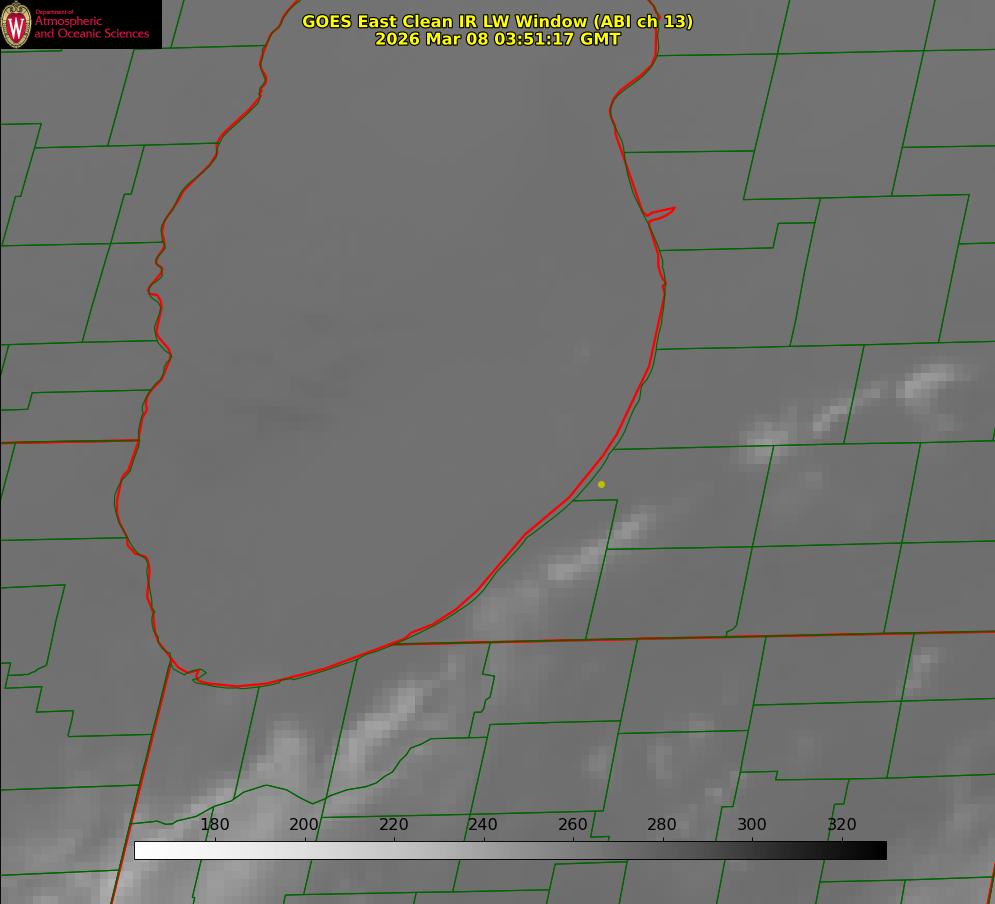Click the 240 colorbar label
The image size is (995, 904).
click(483, 825)
